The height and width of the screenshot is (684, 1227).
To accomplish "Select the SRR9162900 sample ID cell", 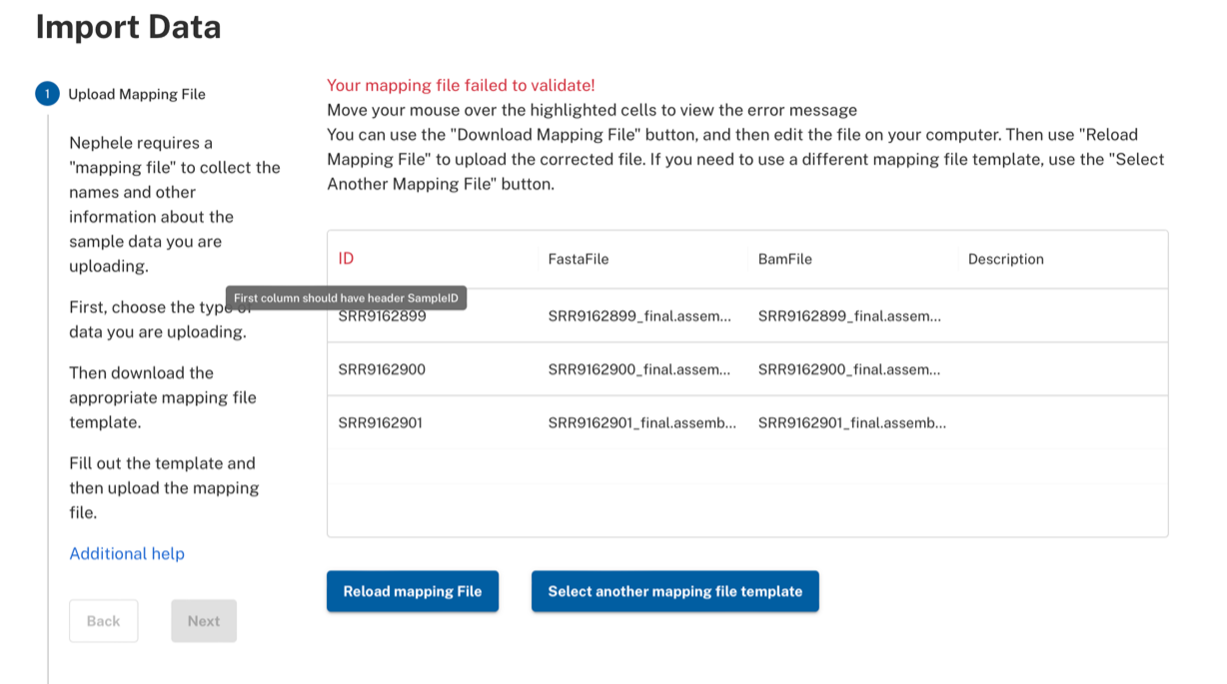I will pyautogui.click(x=382, y=370).
